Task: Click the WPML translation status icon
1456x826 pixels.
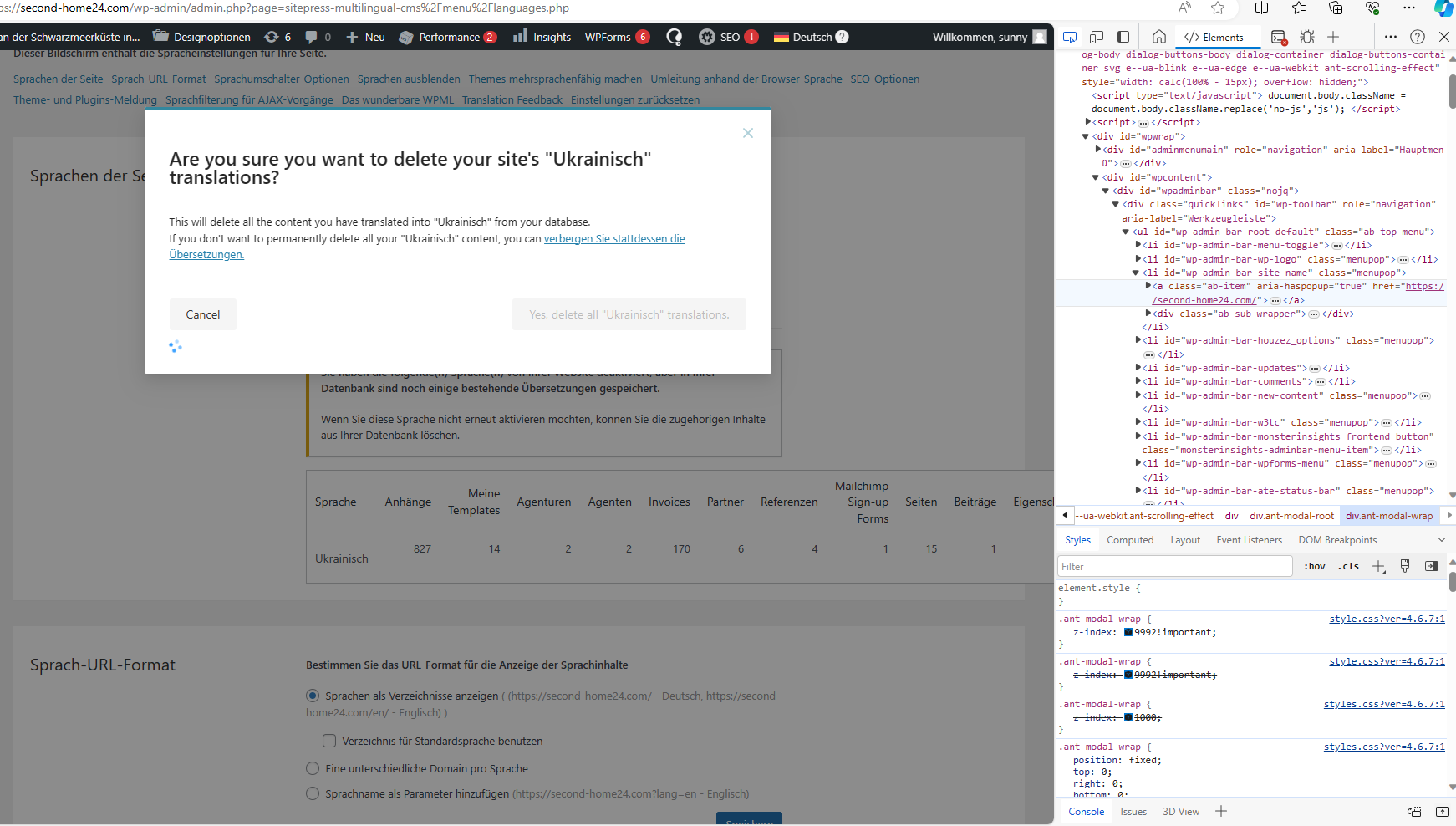Action: click(x=674, y=37)
